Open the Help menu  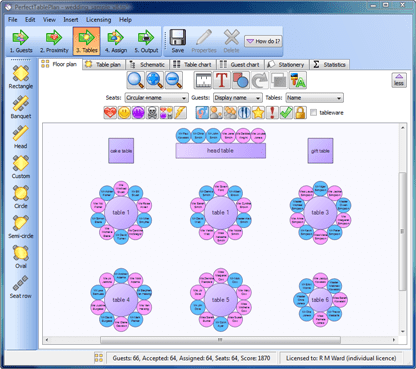125,20
